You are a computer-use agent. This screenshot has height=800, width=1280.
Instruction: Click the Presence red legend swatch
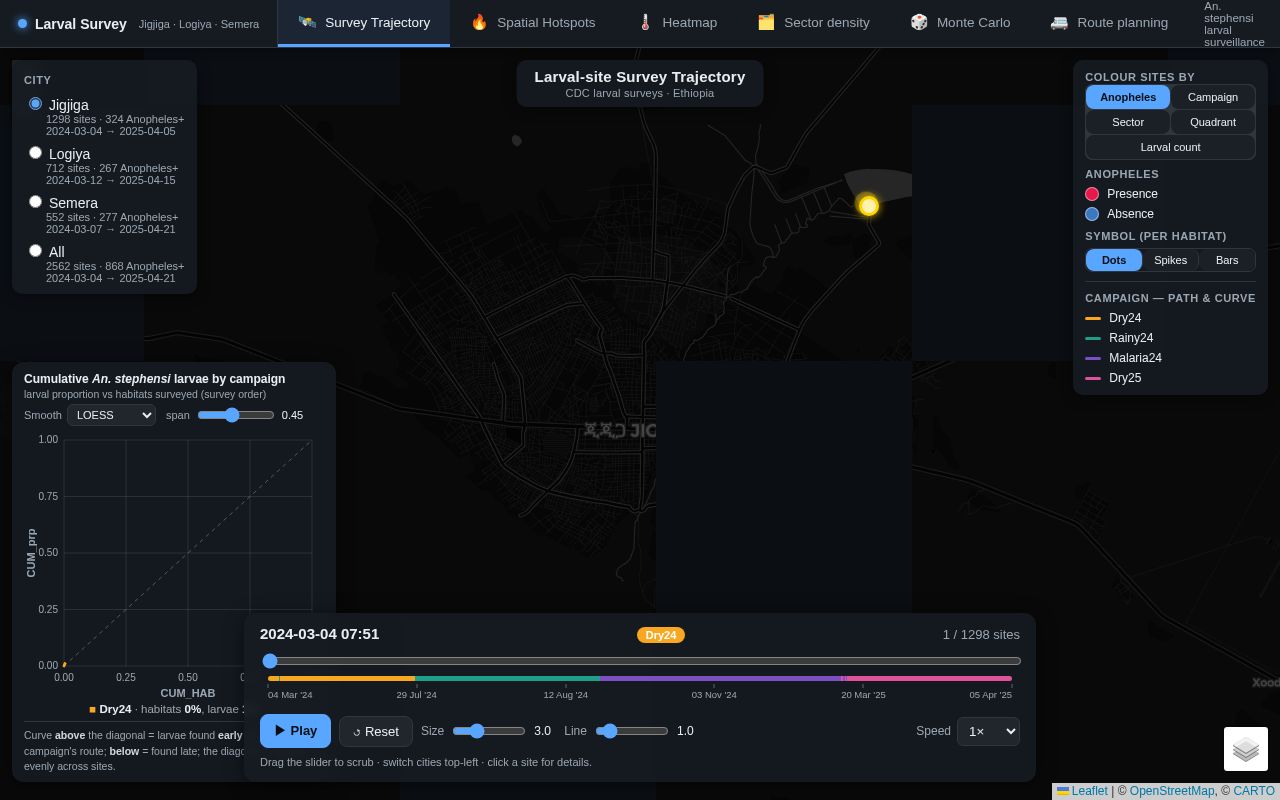[1092, 194]
